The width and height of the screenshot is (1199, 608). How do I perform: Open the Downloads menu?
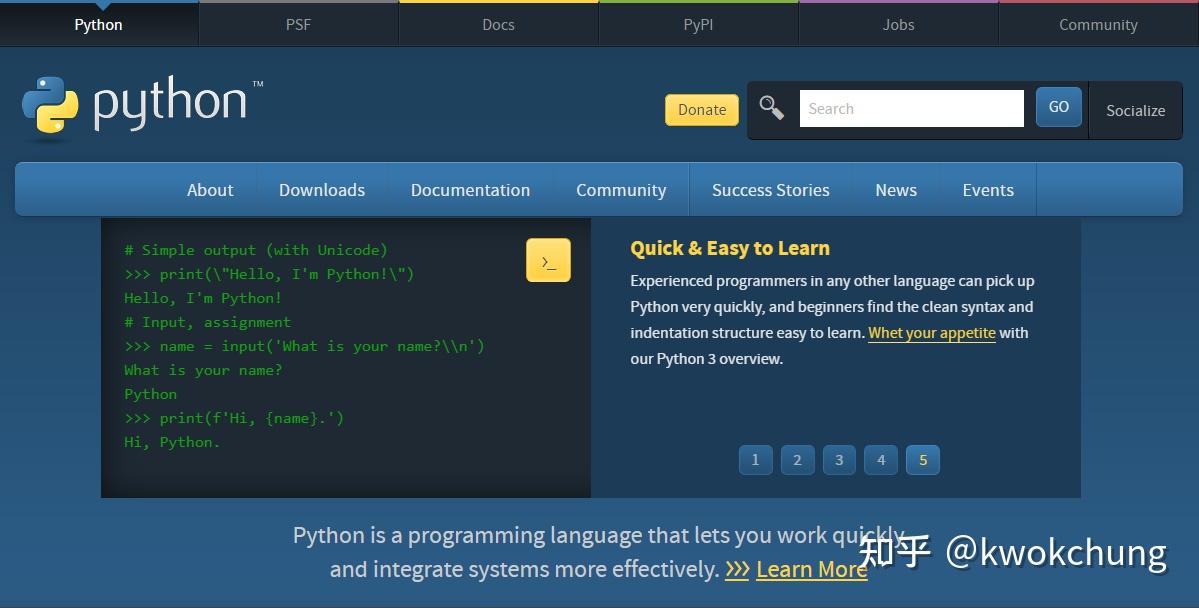(x=321, y=189)
